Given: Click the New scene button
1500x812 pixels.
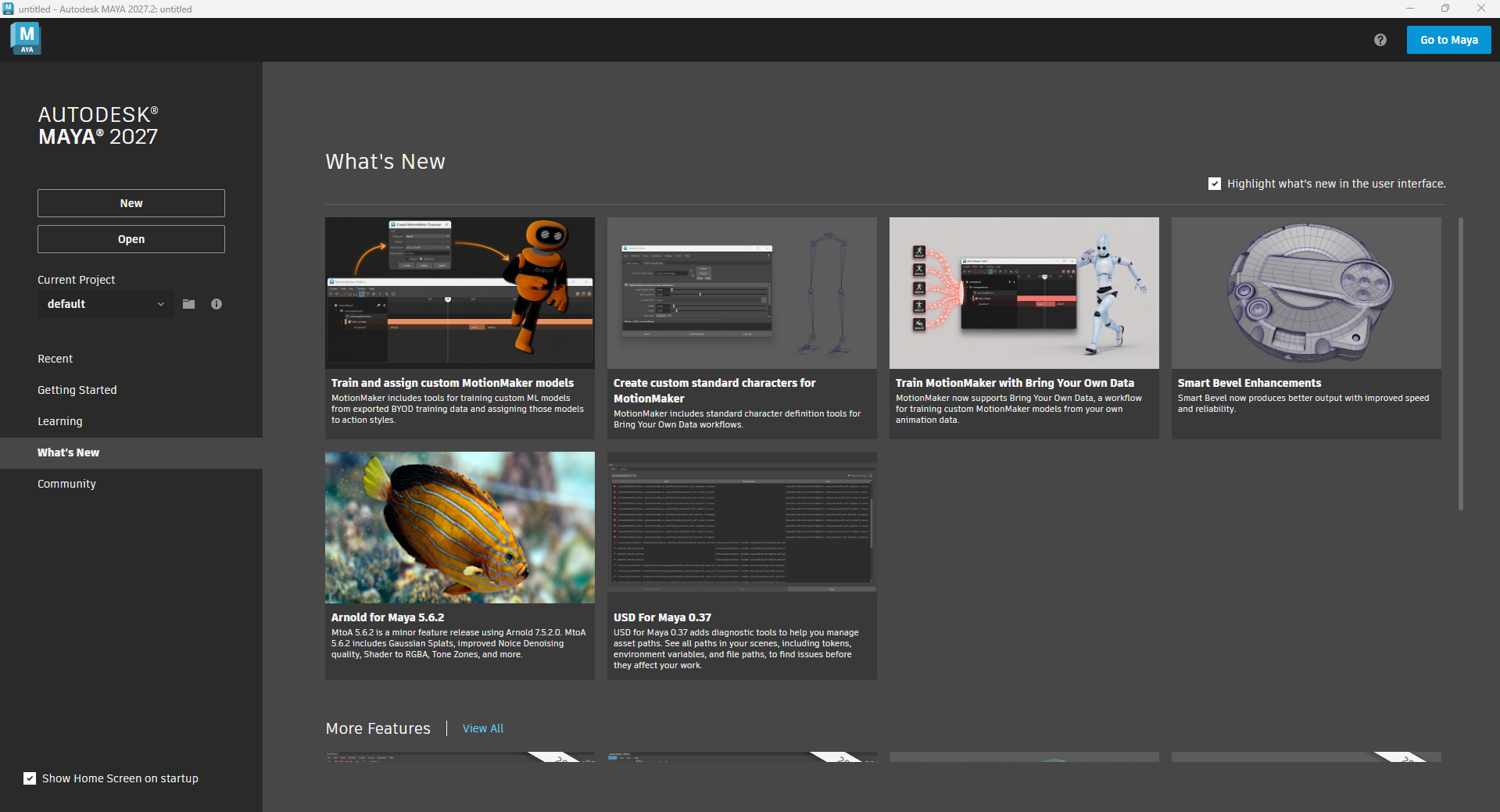Looking at the screenshot, I should (x=131, y=203).
